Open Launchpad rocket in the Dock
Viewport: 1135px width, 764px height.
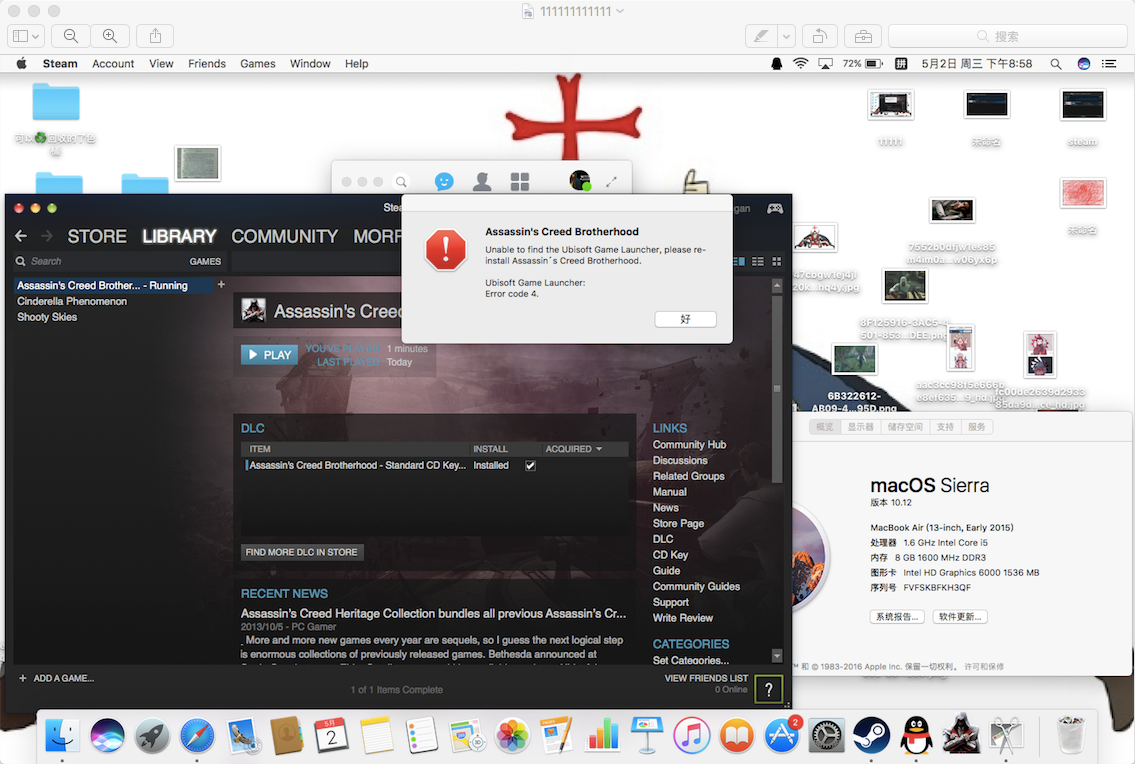click(152, 736)
